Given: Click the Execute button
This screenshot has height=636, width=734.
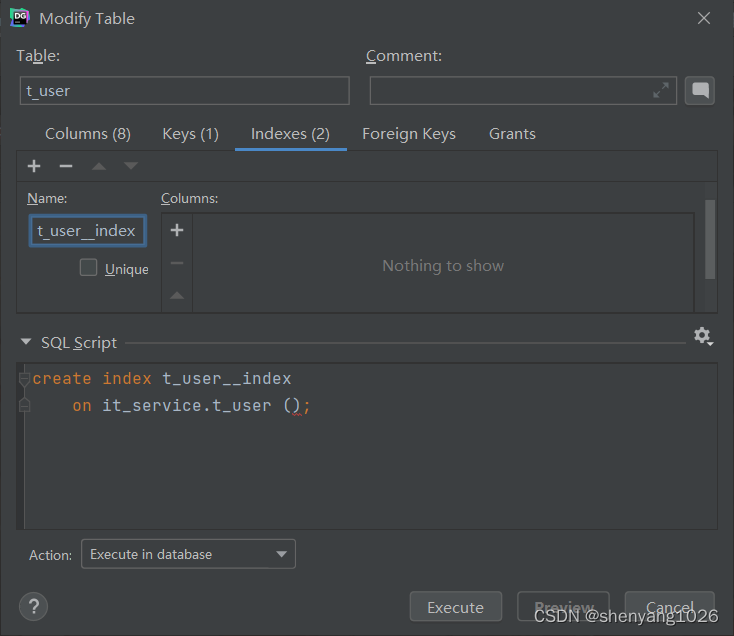Looking at the screenshot, I should (x=455, y=607).
